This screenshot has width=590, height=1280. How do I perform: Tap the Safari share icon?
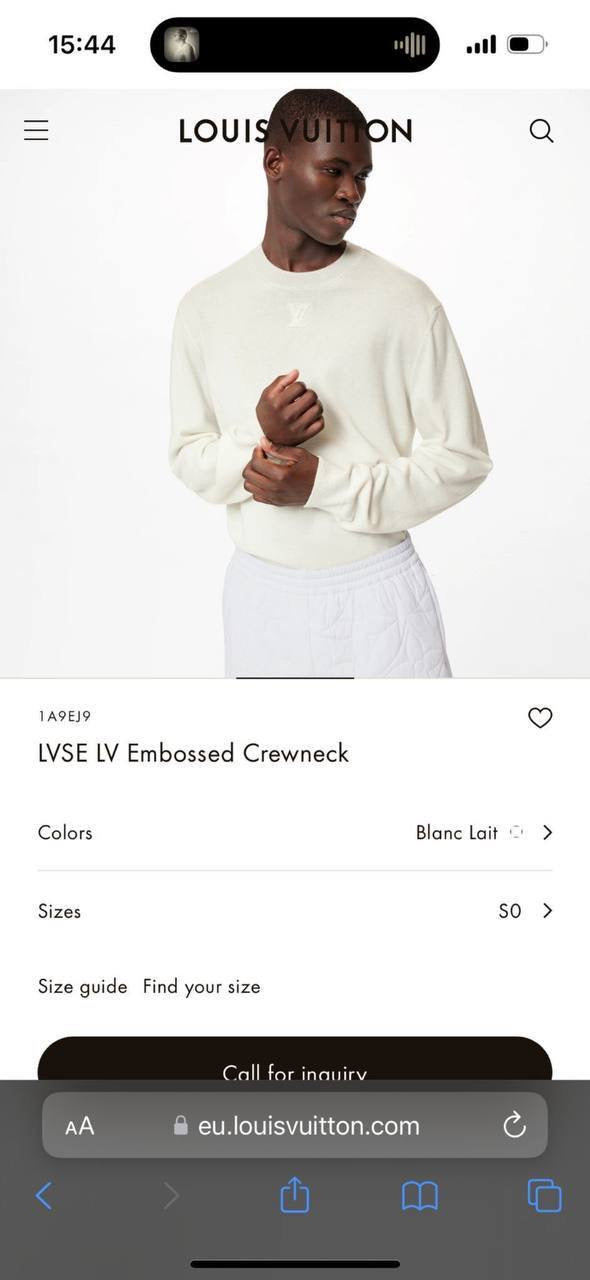tap(294, 1194)
